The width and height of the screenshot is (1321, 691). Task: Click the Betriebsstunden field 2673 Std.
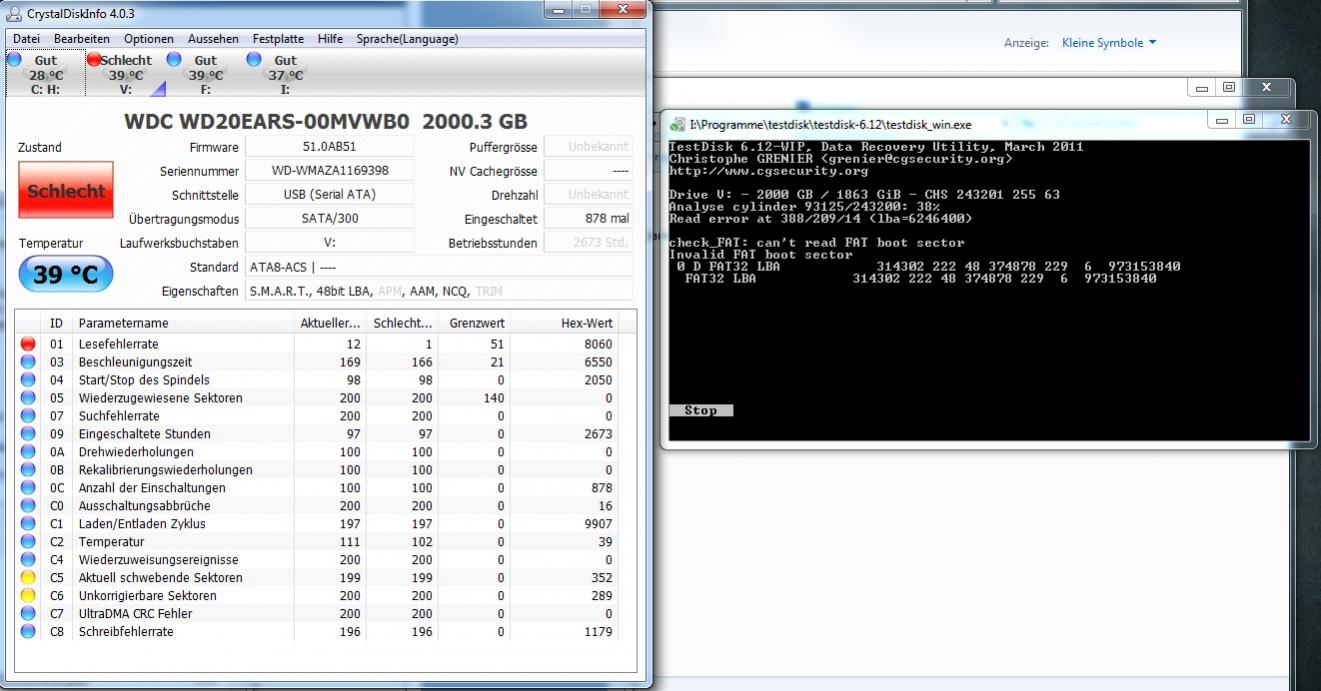(x=589, y=243)
